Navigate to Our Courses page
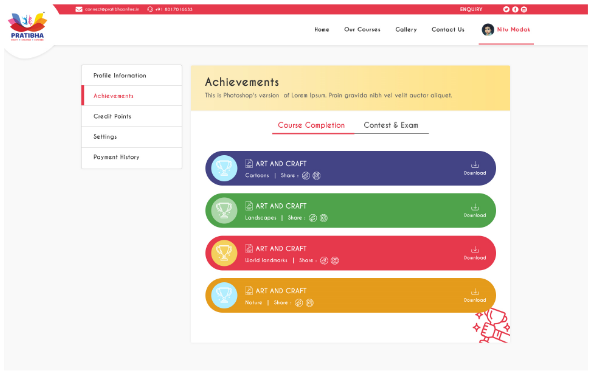The image size is (592, 392). point(362,29)
